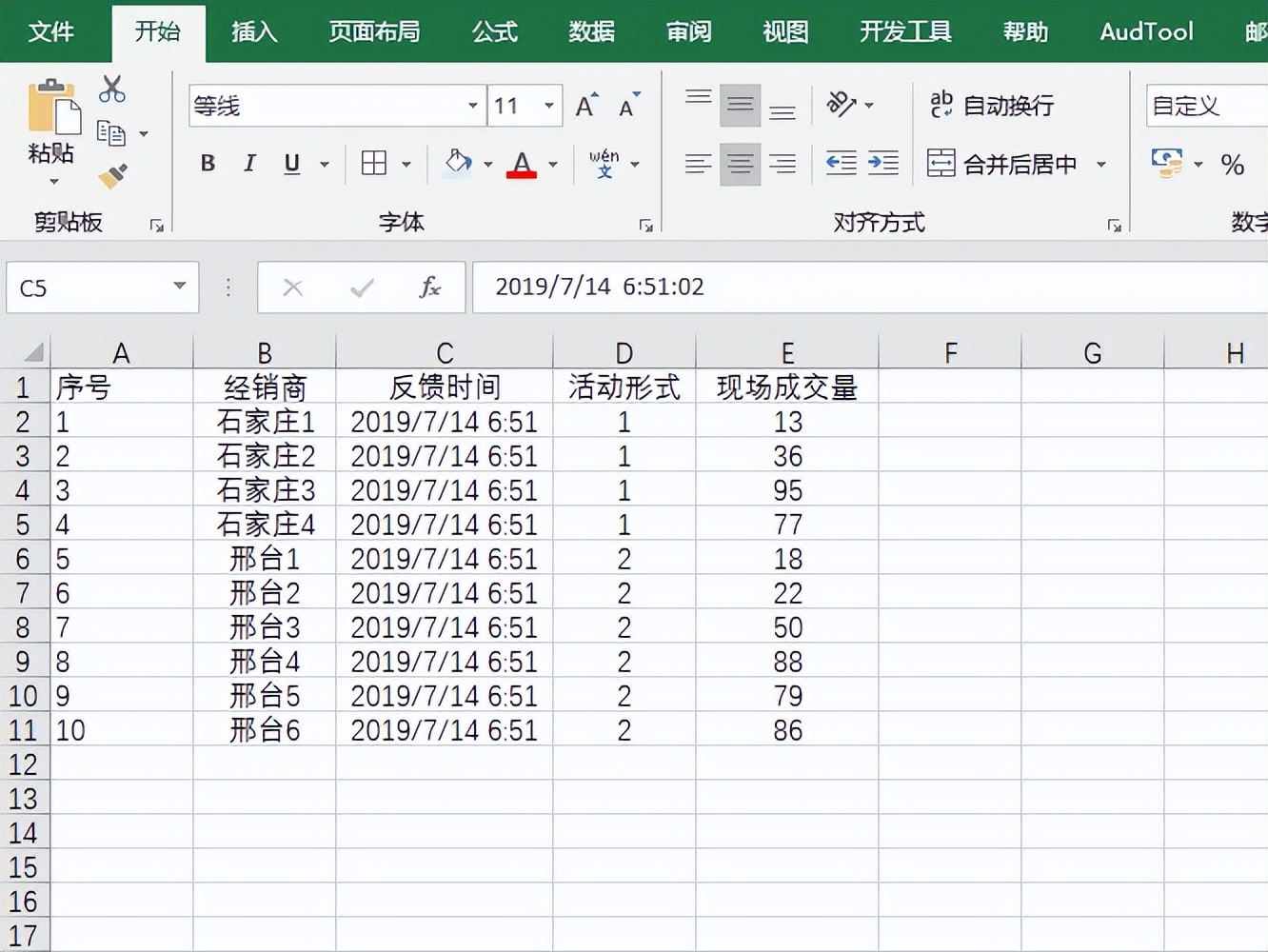Click the red Font Color swatch

[x=521, y=169]
